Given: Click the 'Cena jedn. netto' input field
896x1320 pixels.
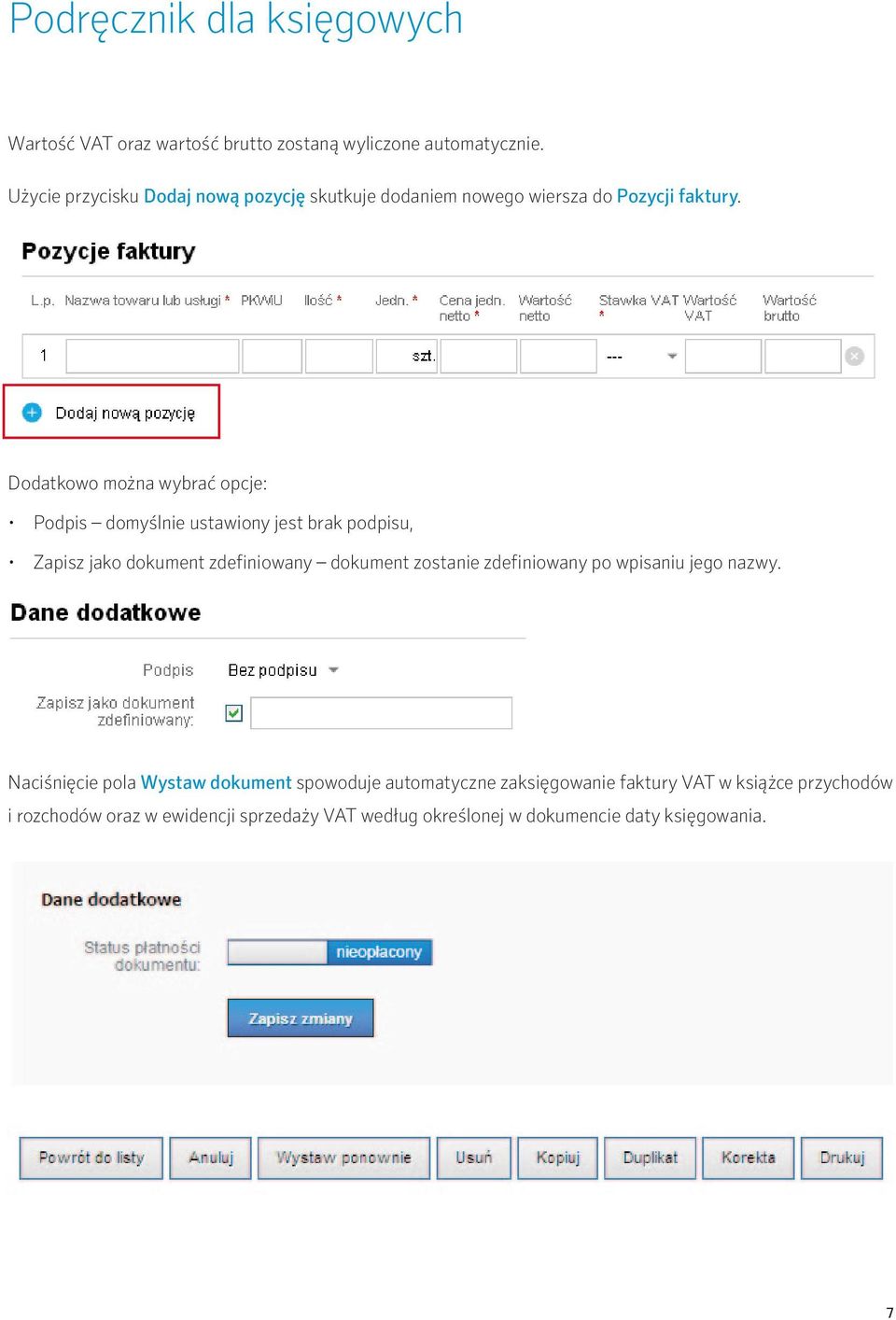Looking at the screenshot, I should [x=478, y=357].
